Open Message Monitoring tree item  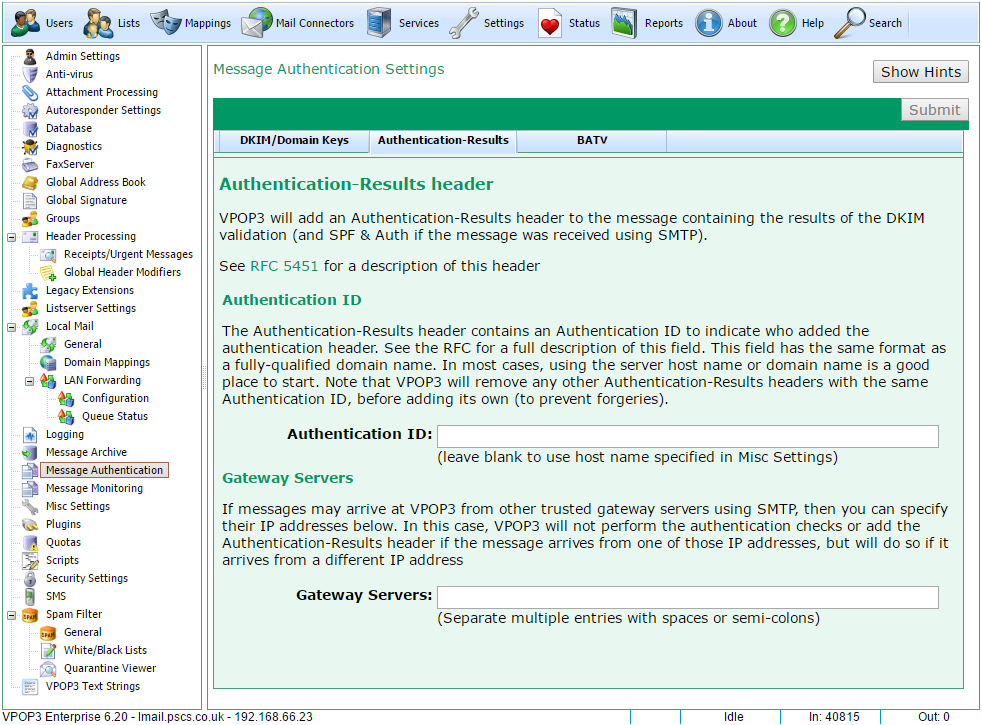[94, 488]
